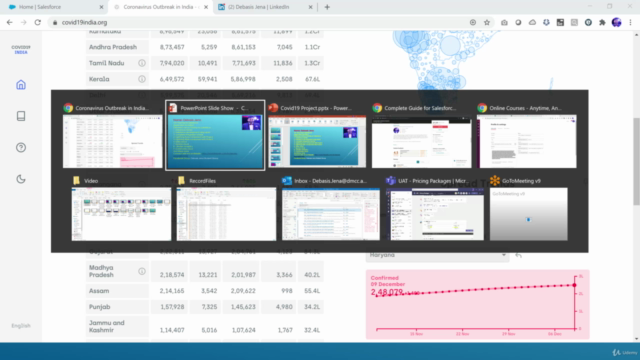This screenshot has height=360, width=640.
Task: Click the page vertical scrollbar thumb
Action: [x=636, y=161]
